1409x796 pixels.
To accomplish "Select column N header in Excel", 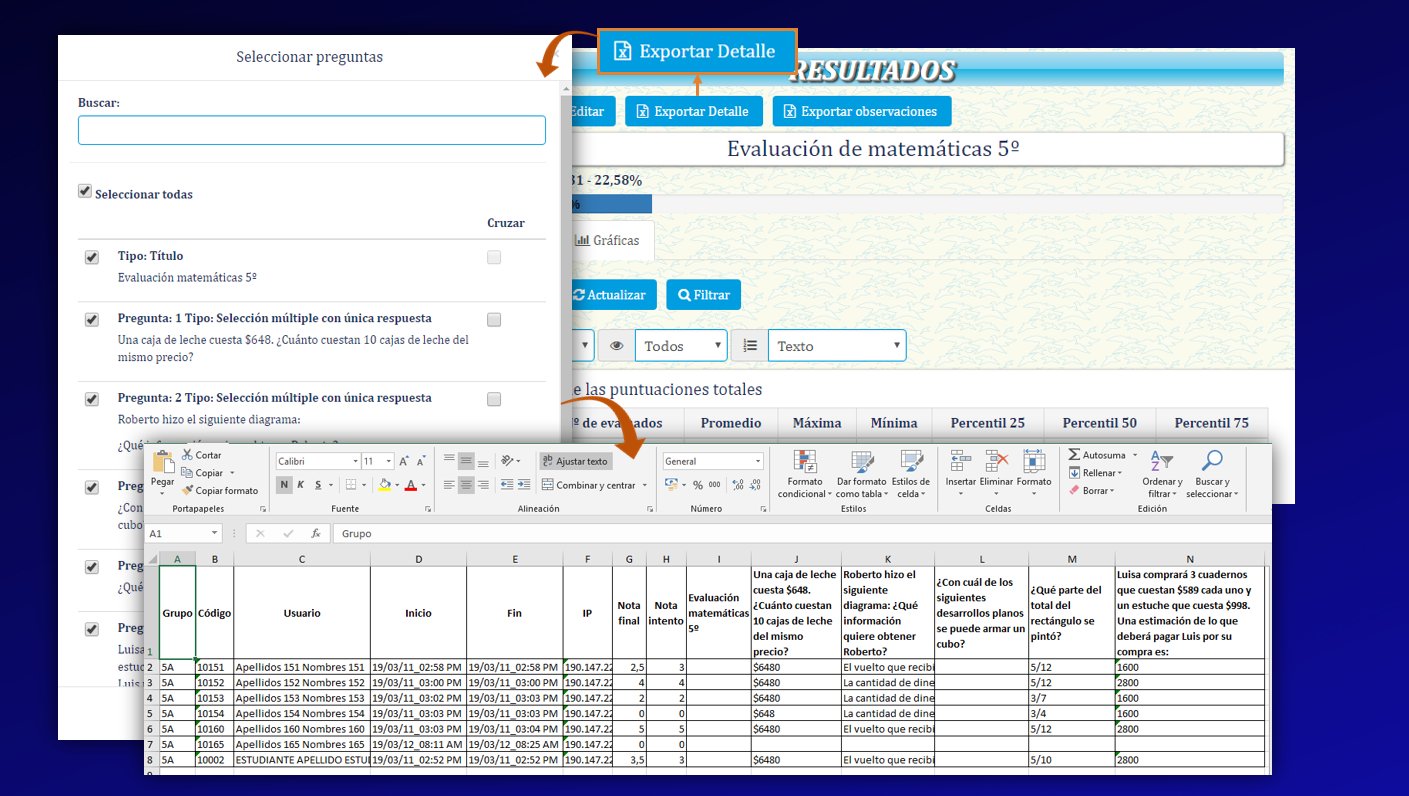I will (x=1190, y=559).
